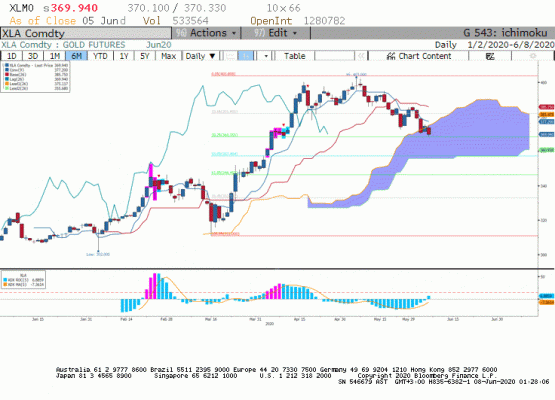
Task: Click the 'XLA Comdty : GOLD FUTURES' subtitle
Action: [63, 45]
